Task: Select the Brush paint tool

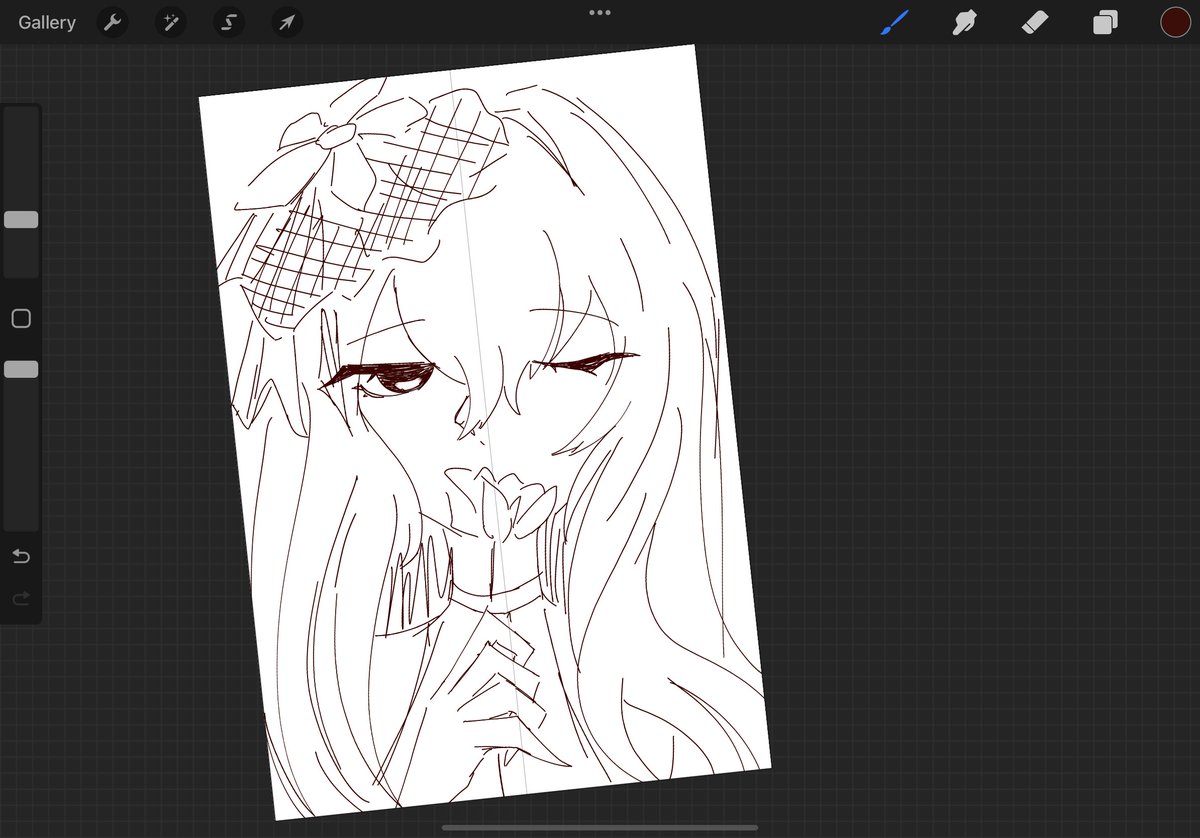Action: [894, 22]
